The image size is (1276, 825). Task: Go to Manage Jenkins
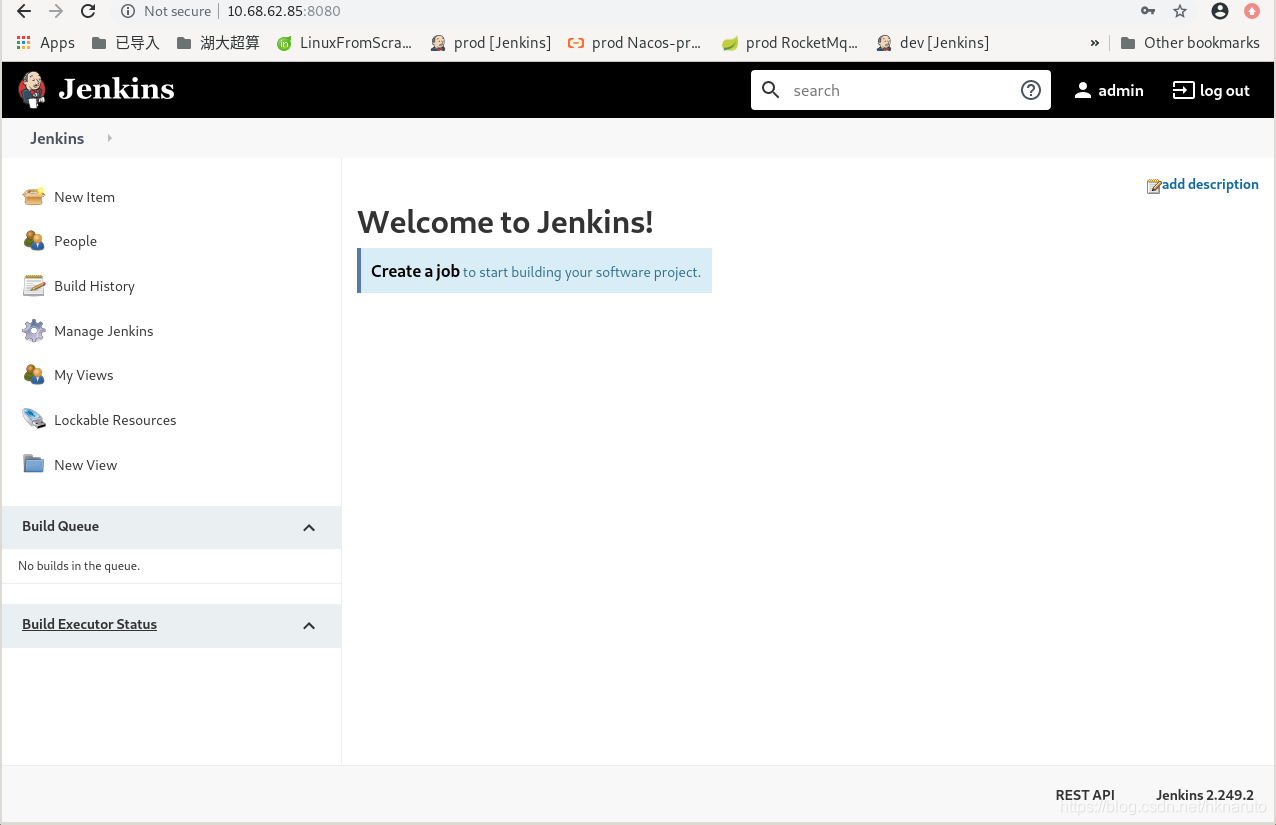point(104,331)
